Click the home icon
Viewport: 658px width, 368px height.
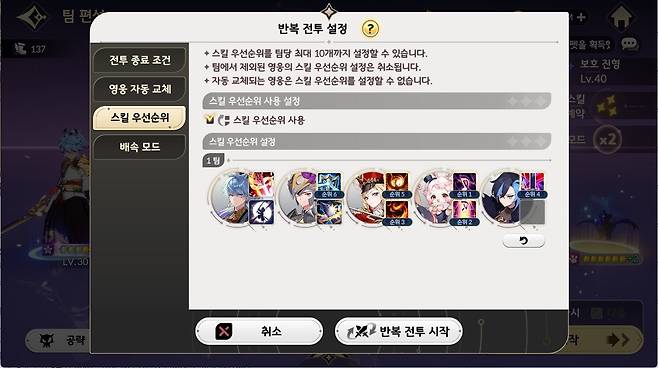tap(621, 18)
